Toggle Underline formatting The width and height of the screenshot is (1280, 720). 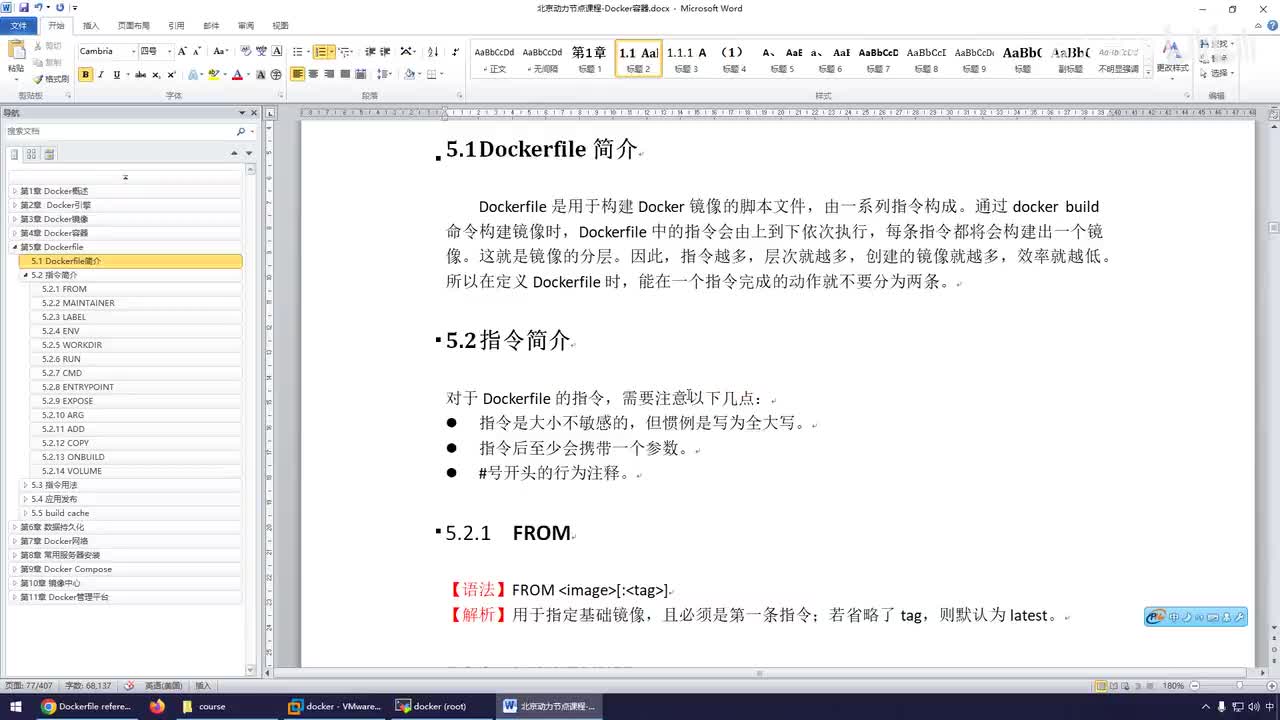(x=116, y=74)
